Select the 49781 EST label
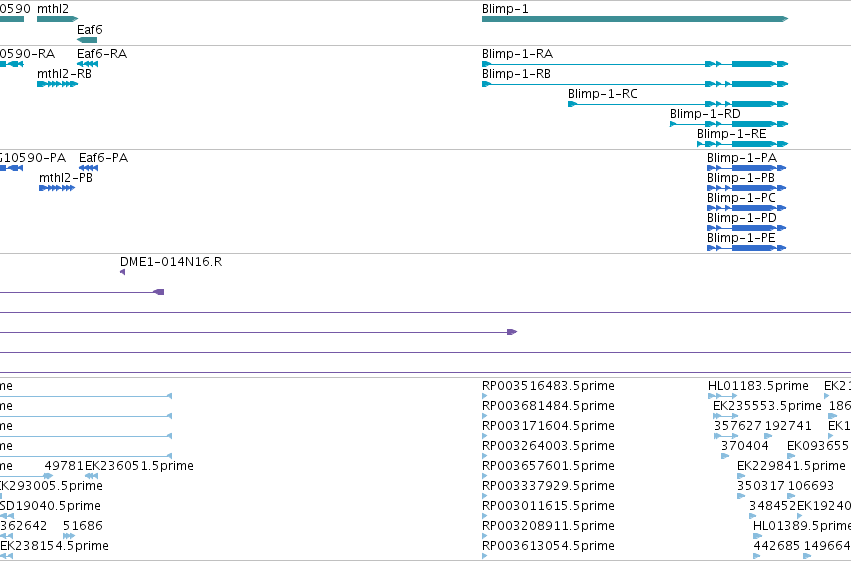 pos(64,466)
